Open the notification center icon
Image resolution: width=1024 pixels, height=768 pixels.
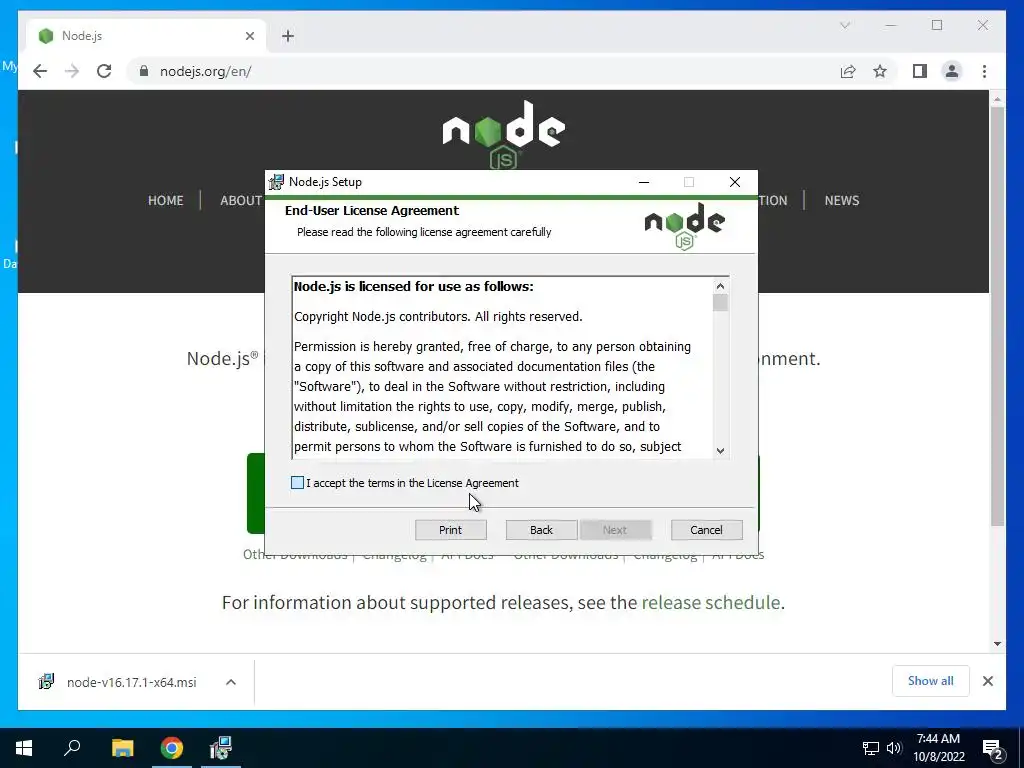coord(993,749)
